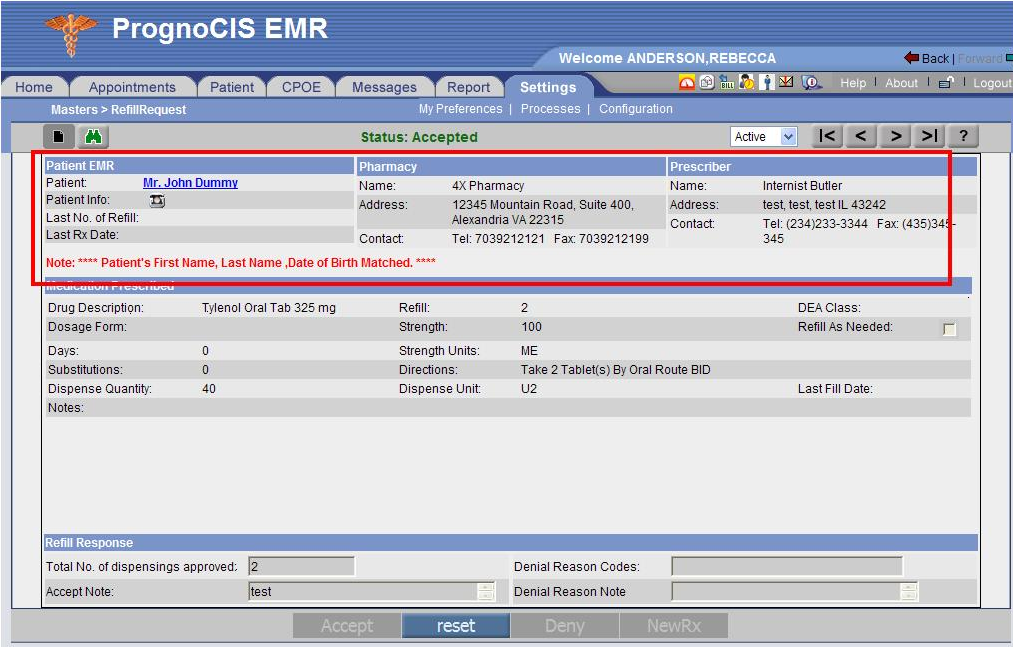The height and width of the screenshot is (647, 1013).
Task: Click the Status: Accepted label
Action: point(419,137)
